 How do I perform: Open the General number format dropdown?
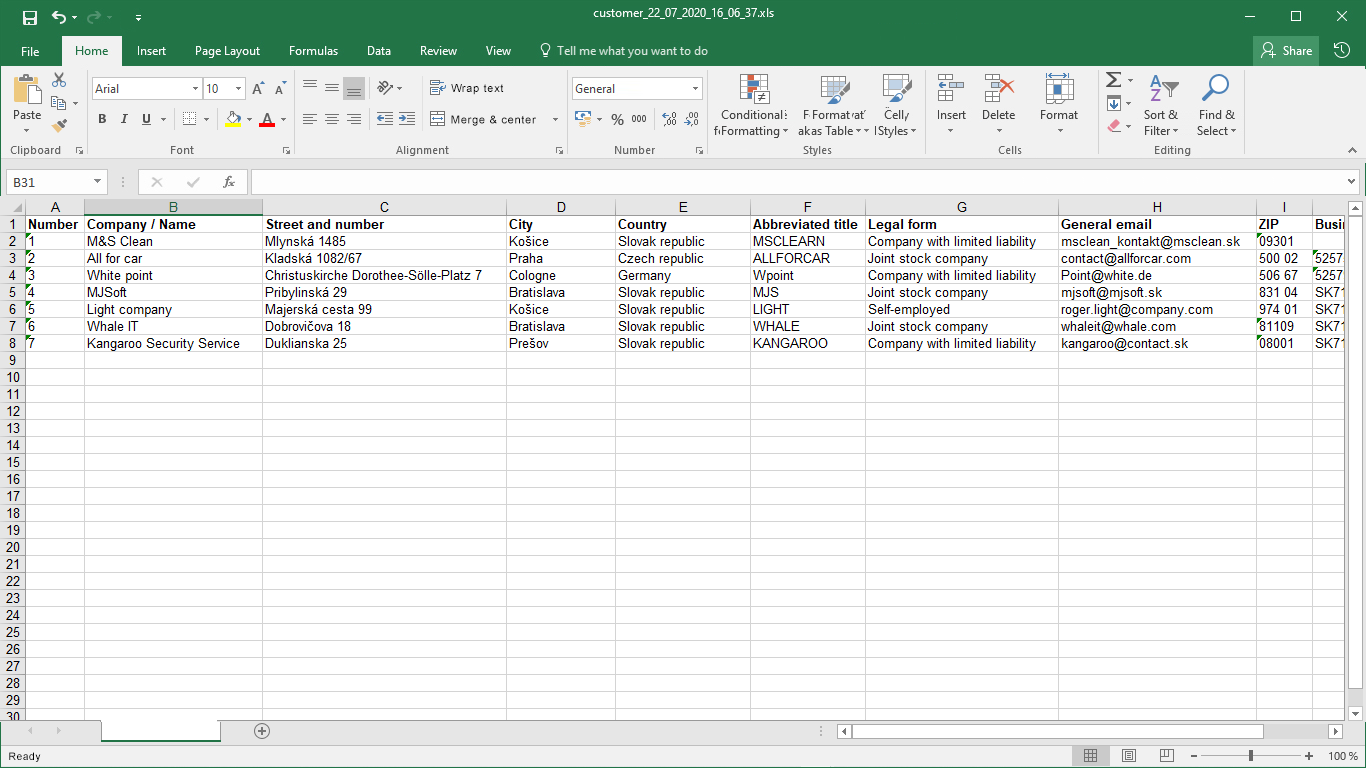point(695,89)
